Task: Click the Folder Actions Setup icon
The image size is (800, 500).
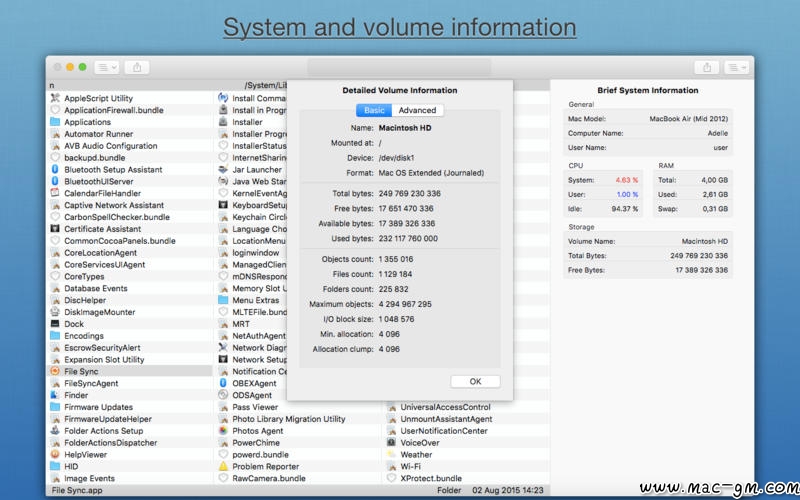Action: [x=55, y=431]
